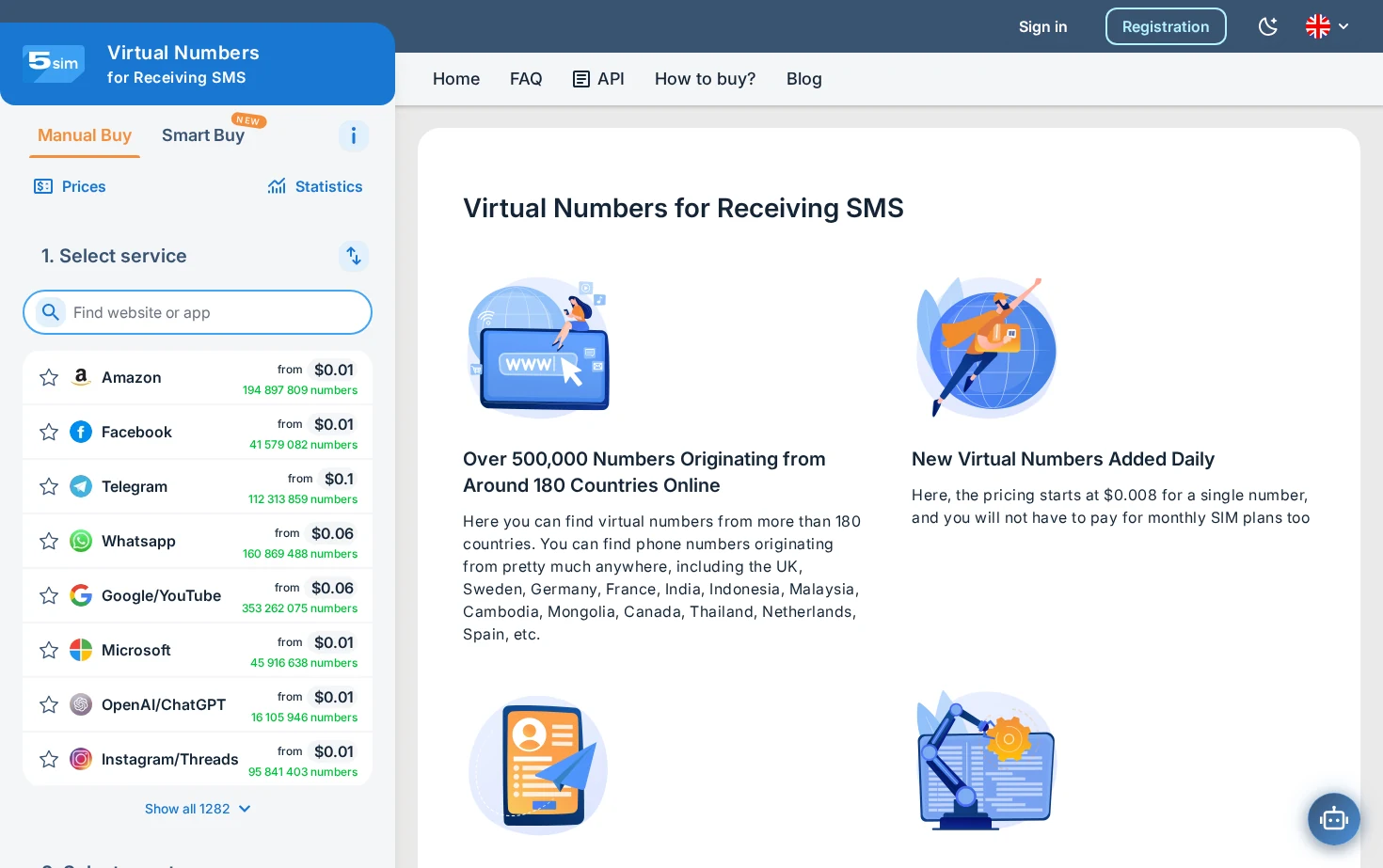Open the FAQ menu item

click(x=526, y=79)
